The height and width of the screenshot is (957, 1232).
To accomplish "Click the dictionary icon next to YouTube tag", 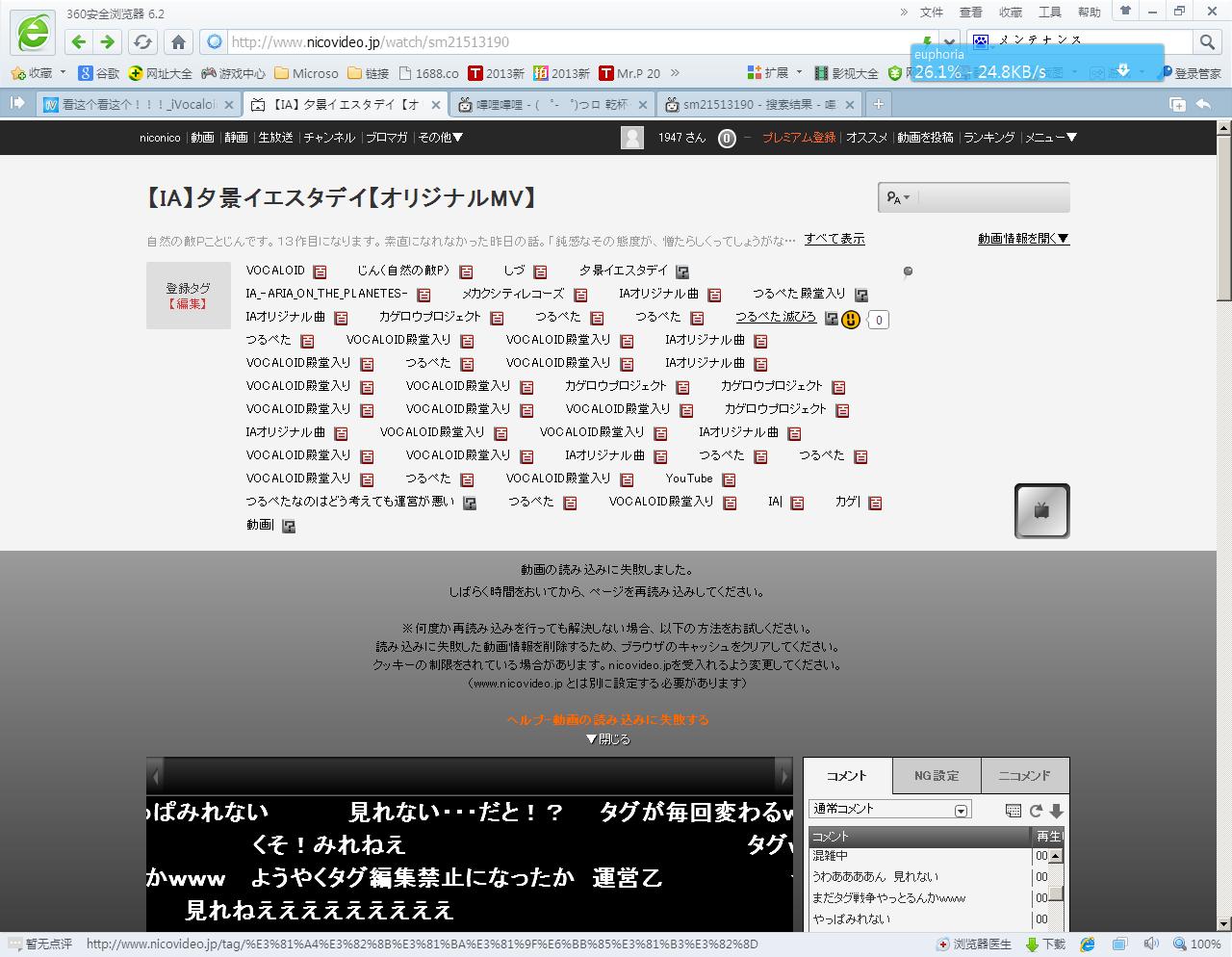I will [x=729, y=479].
